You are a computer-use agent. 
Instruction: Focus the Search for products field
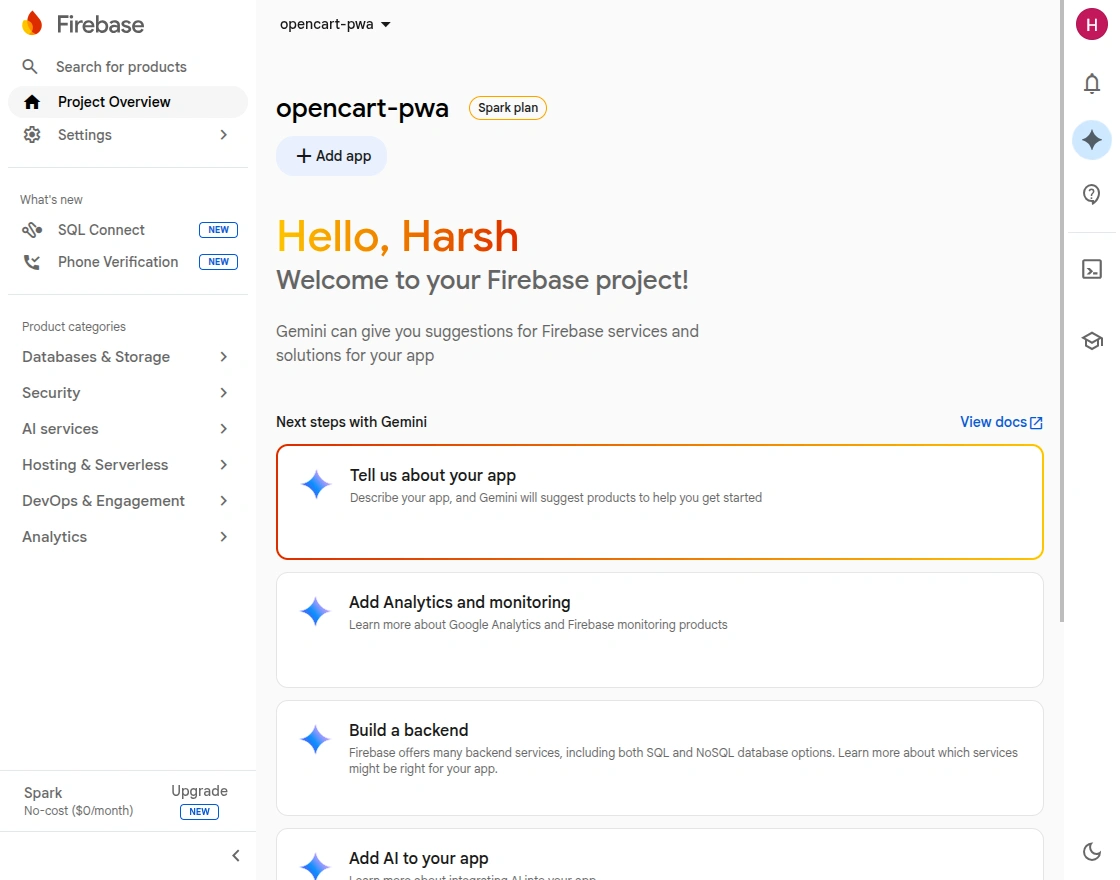click(x=127, y=66)
